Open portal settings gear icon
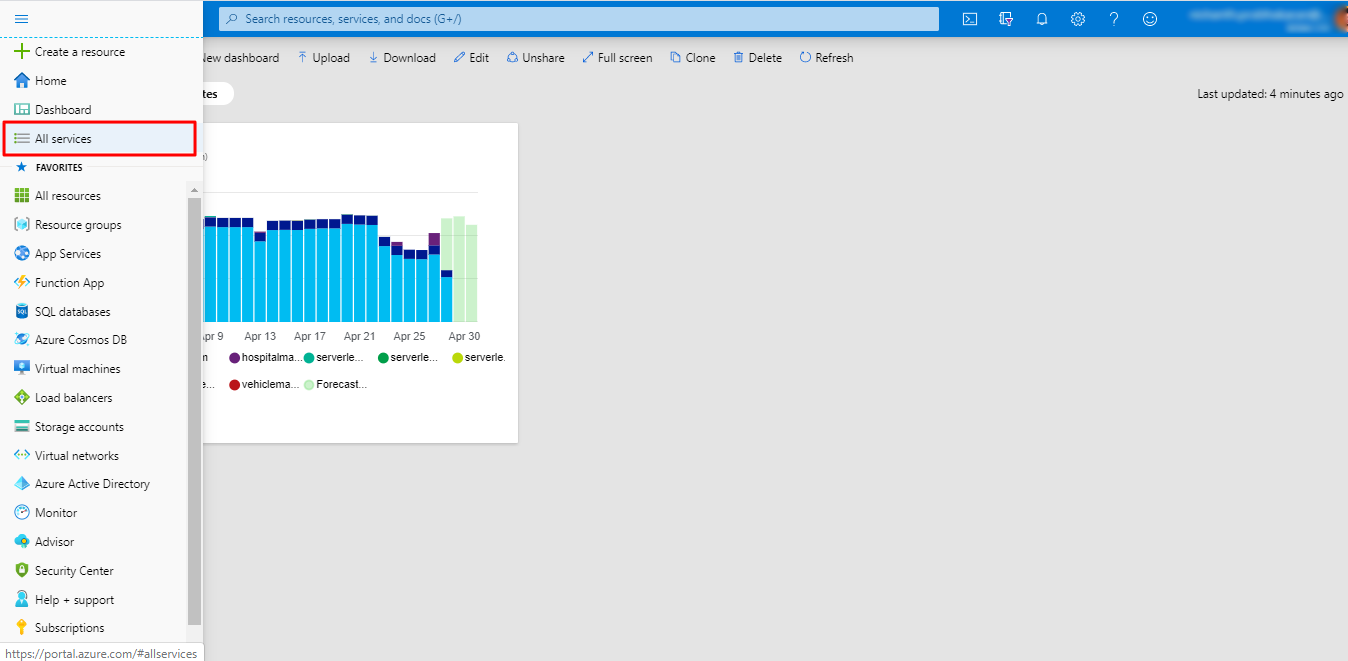Viewport: 1348px width, 661px height. coord(1078,19)
